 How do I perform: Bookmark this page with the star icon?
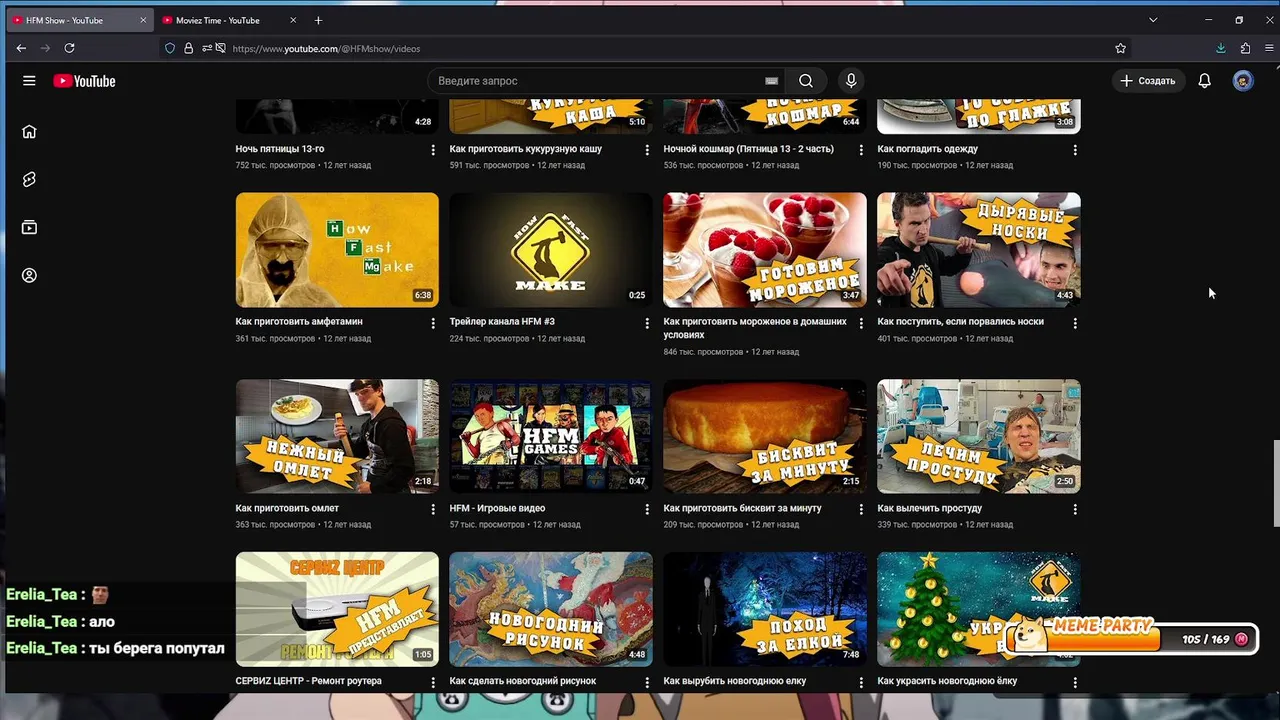click(1120, 48)
